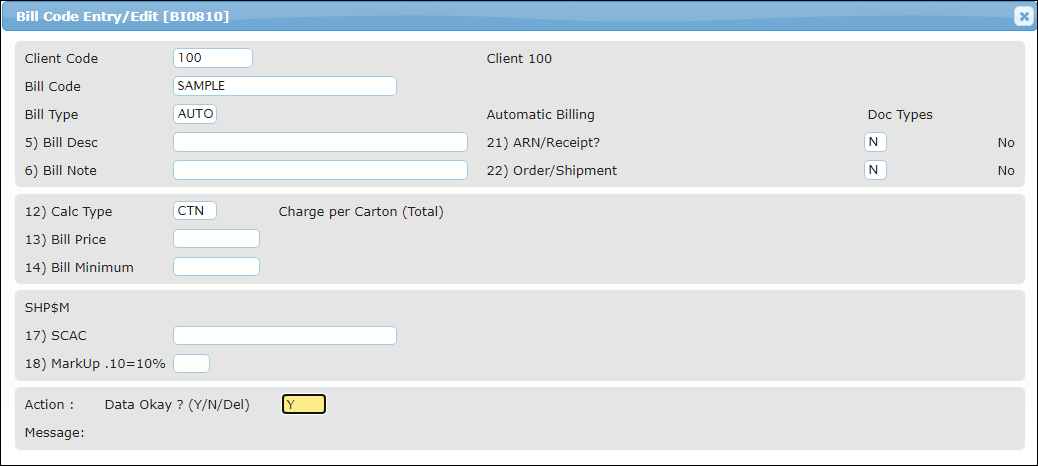Click the MarkUp percentage field

tap(191, 363)
